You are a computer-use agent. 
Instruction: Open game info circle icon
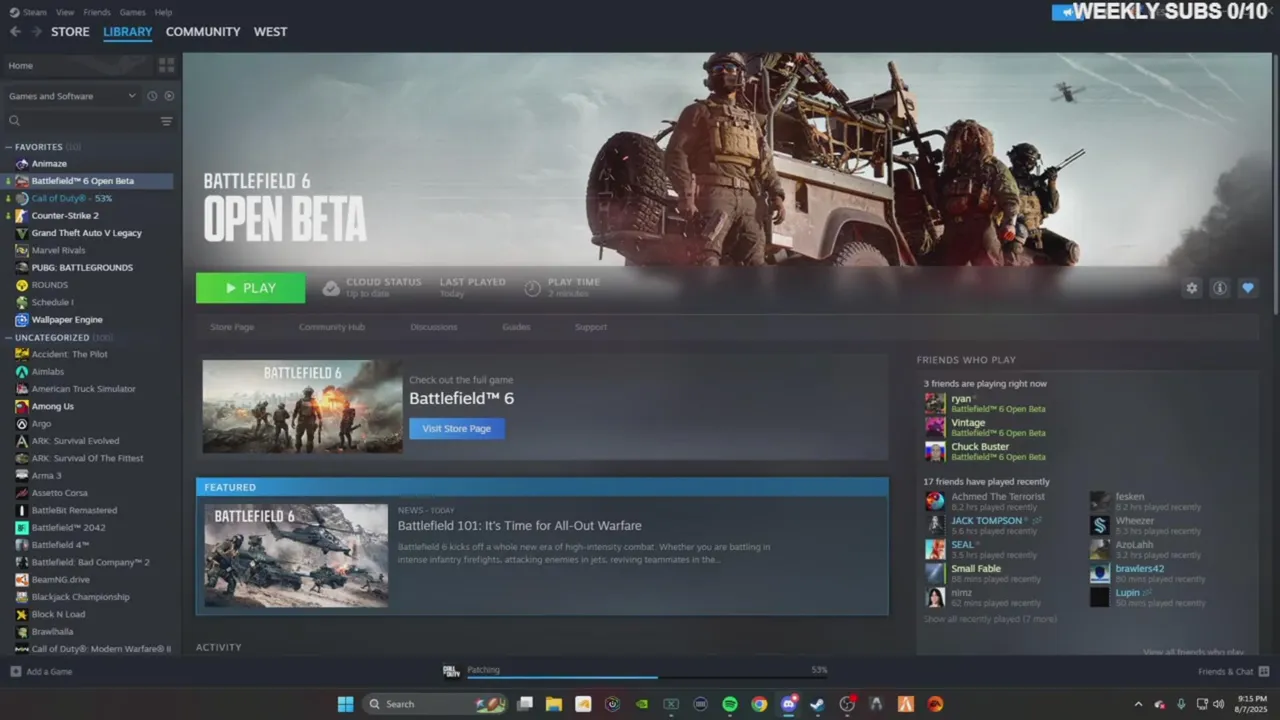pyautogui.click(x=1220, y=288)
